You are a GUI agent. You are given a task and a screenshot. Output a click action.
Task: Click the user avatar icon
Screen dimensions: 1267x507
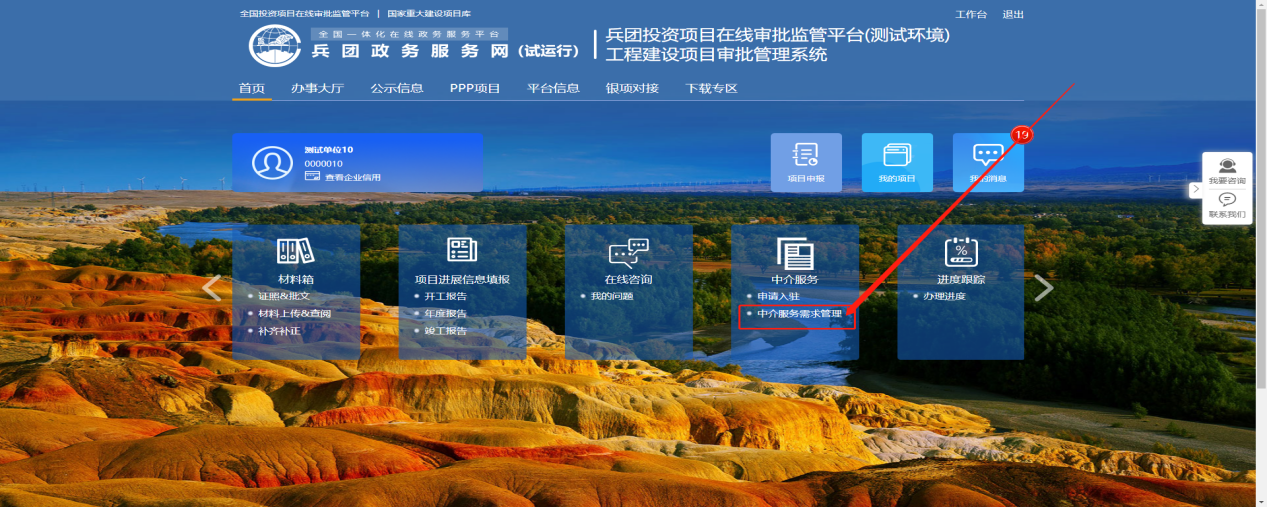(272, 163)
